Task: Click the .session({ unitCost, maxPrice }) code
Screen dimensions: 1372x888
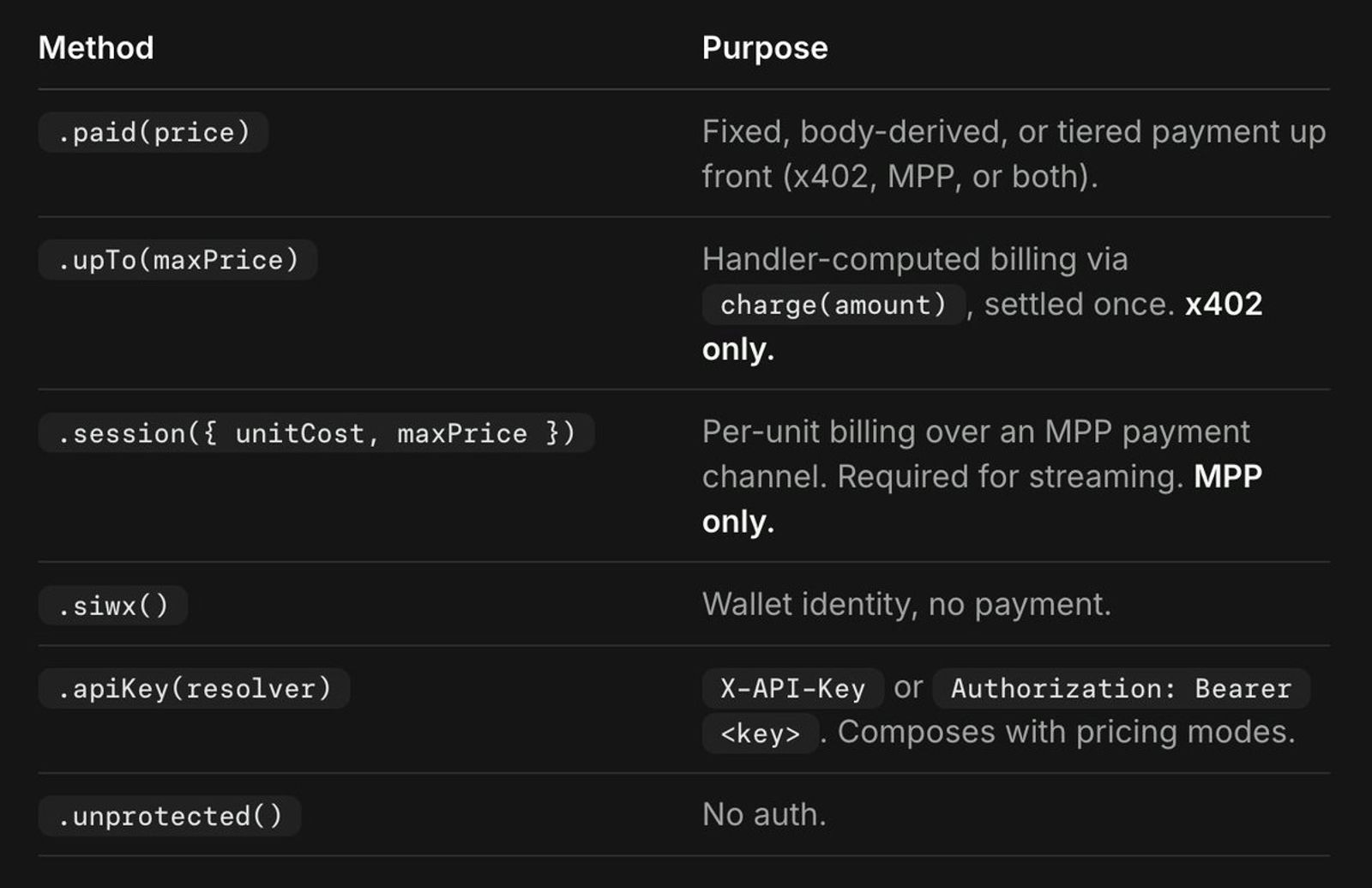Action: (x=316, y=433)
